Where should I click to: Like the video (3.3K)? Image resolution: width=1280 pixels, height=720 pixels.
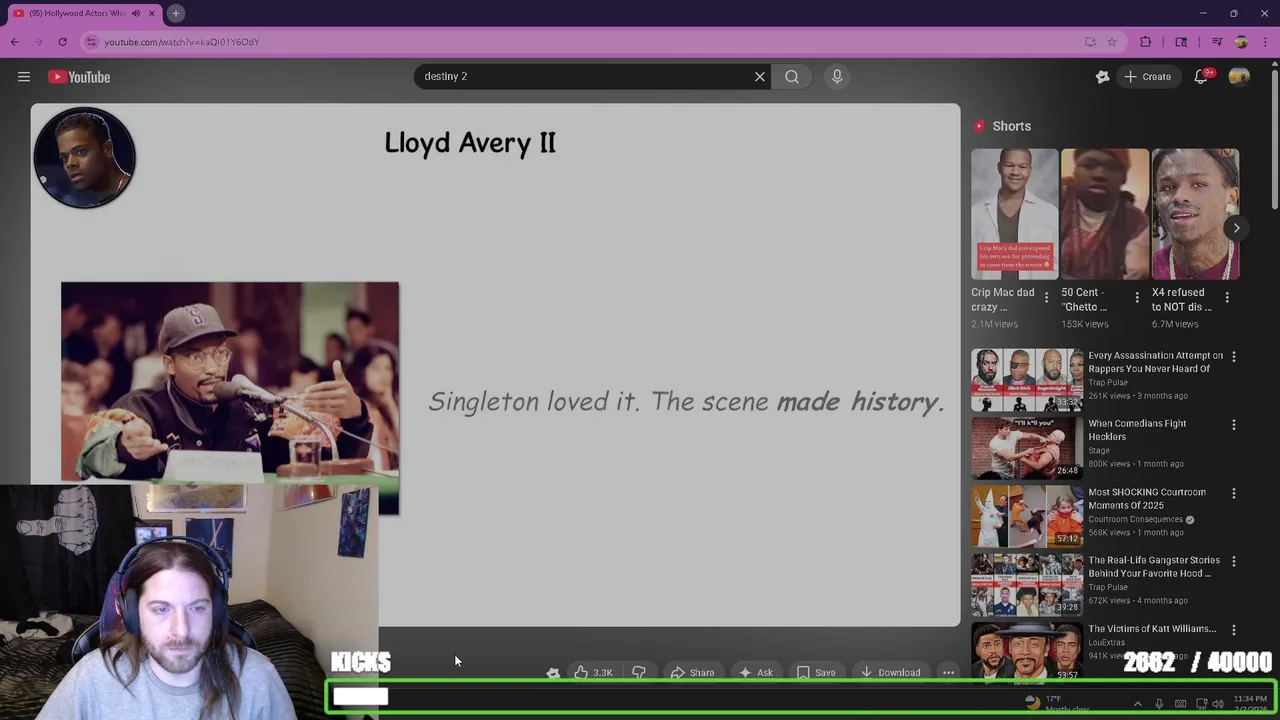(594, 673)
